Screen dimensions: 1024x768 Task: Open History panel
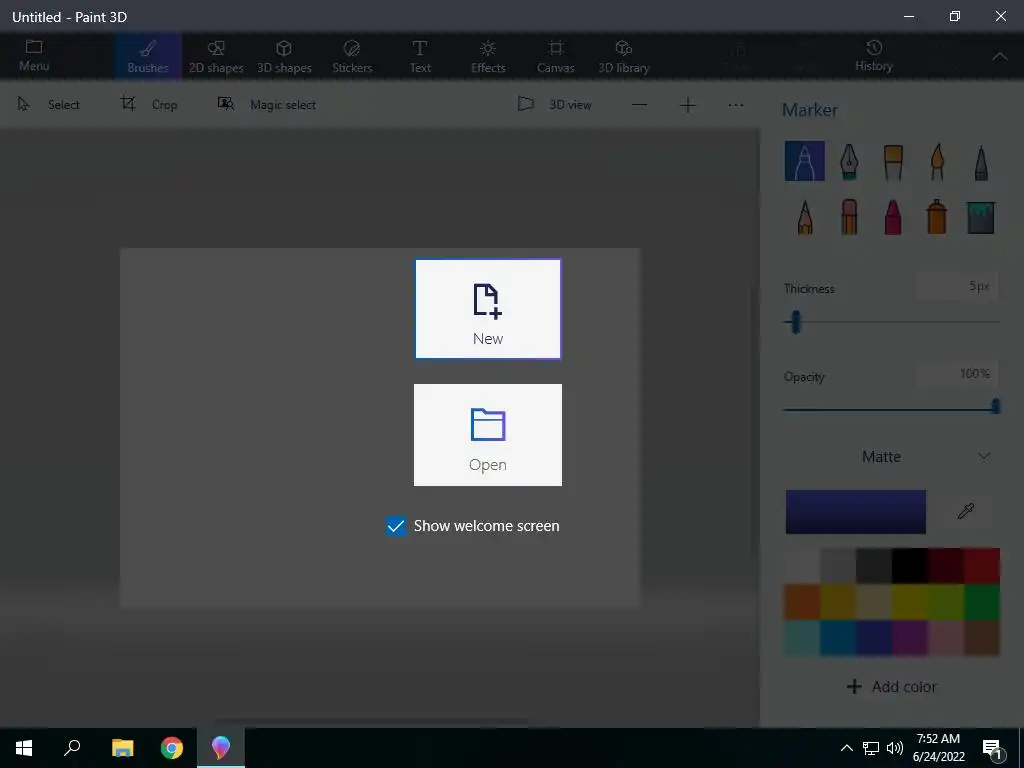[874, 56]
